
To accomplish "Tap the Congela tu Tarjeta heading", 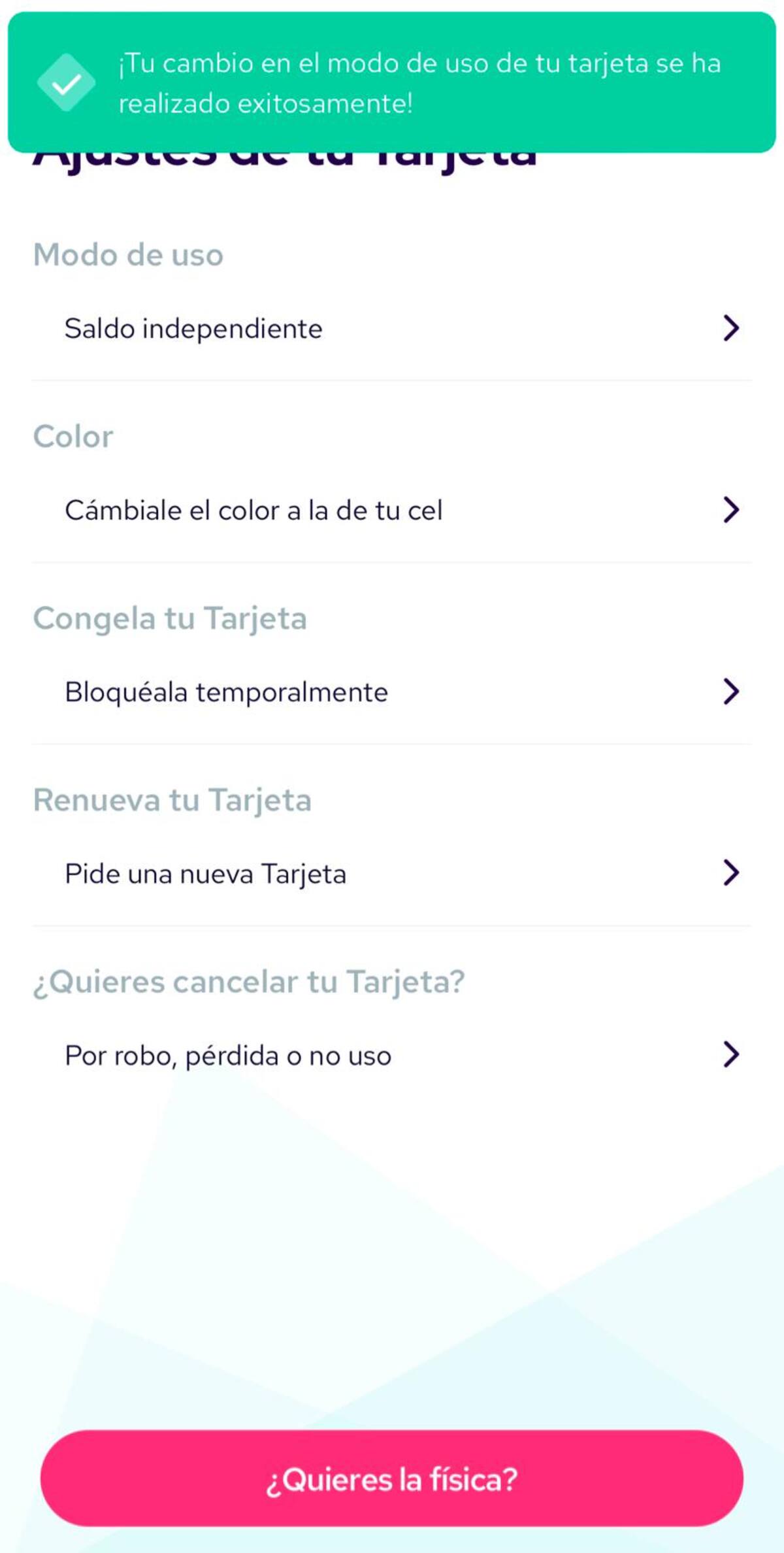I will tap(170, 618).
